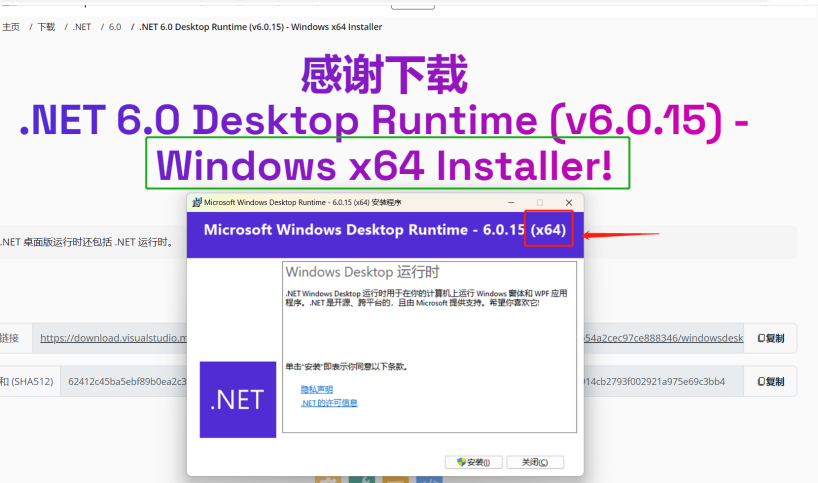This screenshot has width=818, height=483.
Task: Copy the direct download link with 复制
Action: [x=771, y=338]
